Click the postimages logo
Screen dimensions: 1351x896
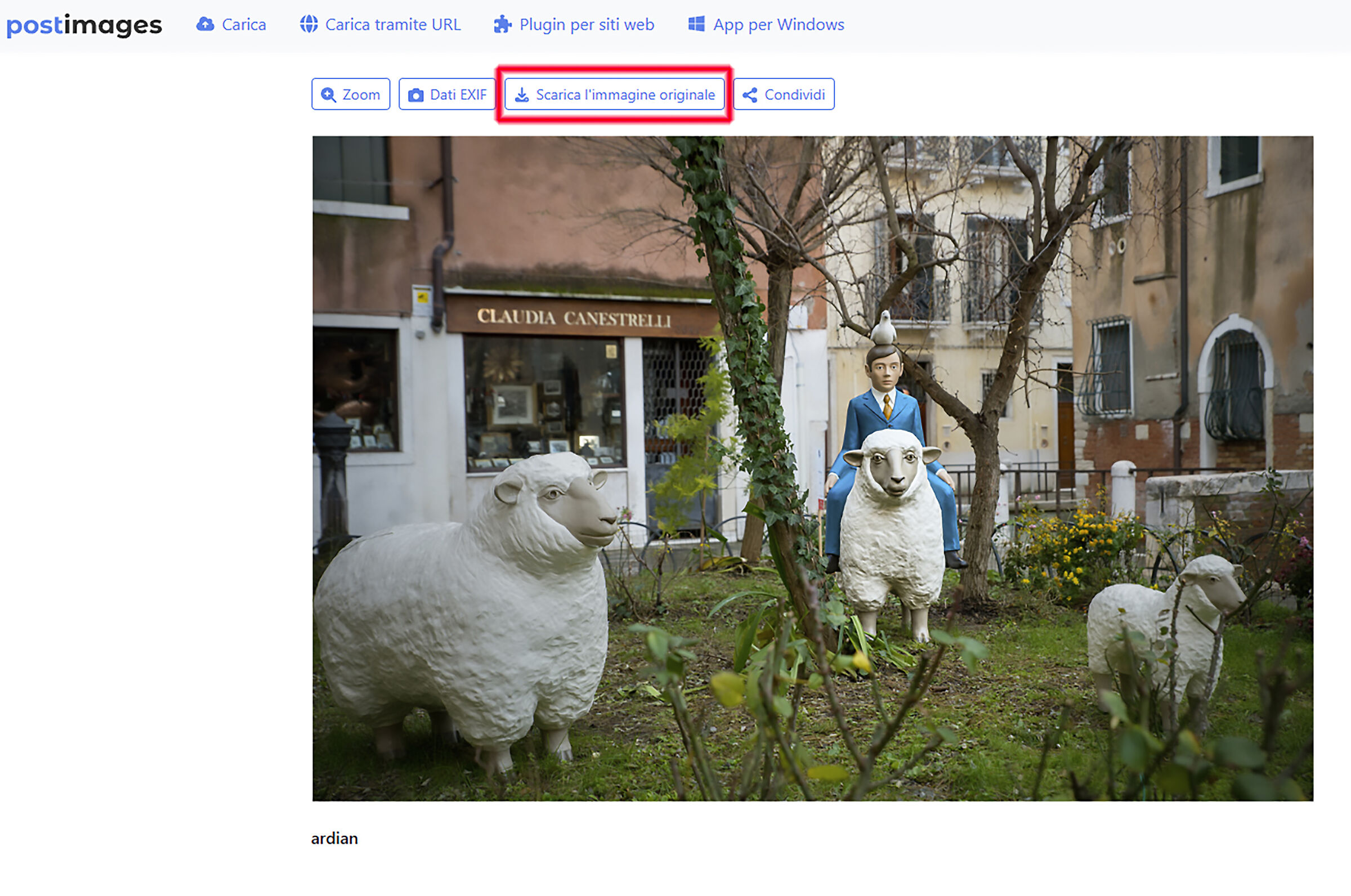click(x=84, y=25)
